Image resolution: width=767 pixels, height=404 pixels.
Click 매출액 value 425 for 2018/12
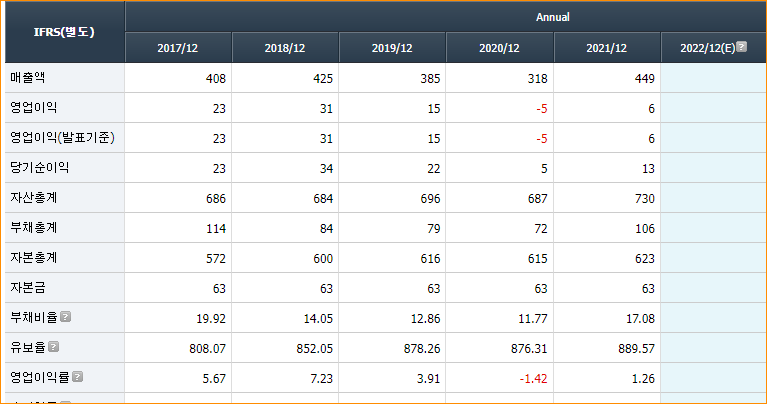(323, 79)
